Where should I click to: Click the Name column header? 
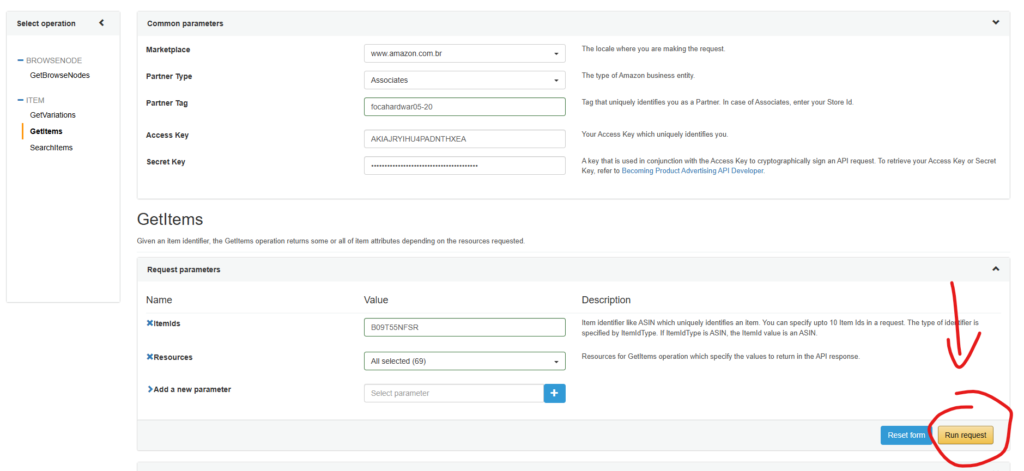[159, 300]
